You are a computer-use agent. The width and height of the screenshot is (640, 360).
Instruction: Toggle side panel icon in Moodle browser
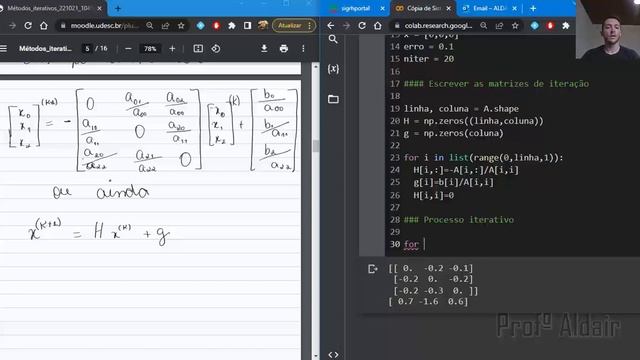pyautogui.click(x=247, y=26)
